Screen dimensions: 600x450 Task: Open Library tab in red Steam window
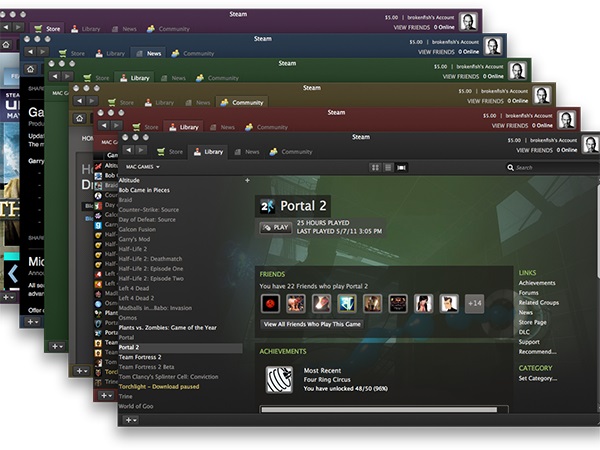(184, 127)
